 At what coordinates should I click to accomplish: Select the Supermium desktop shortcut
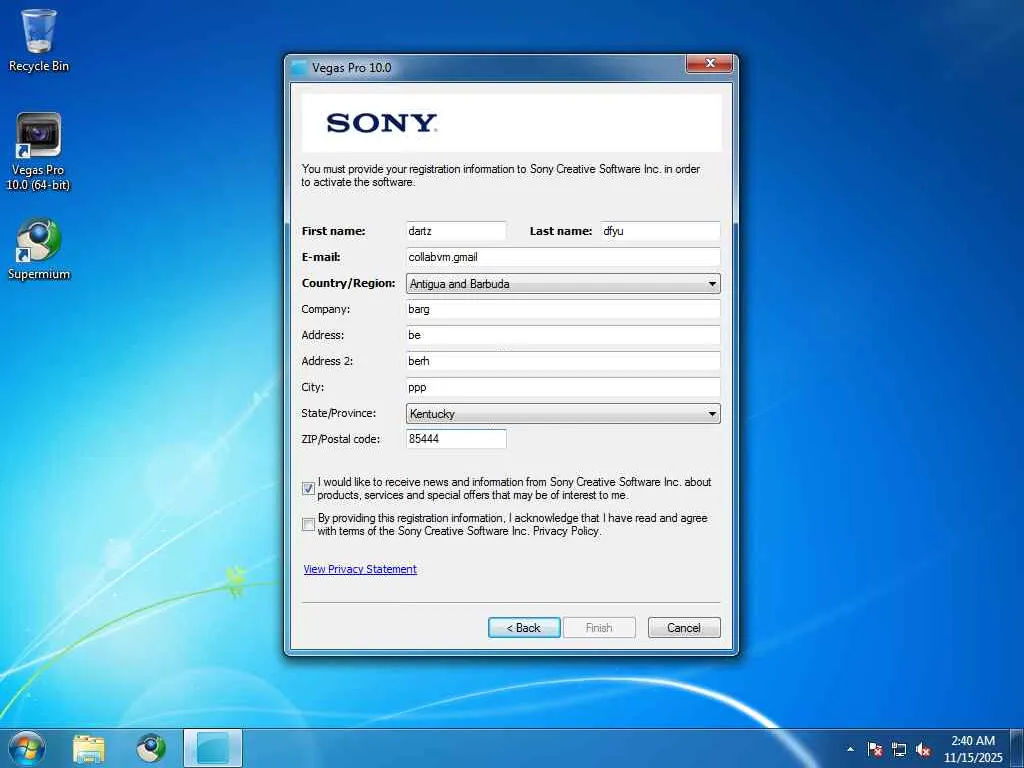(x=39, y=249)
